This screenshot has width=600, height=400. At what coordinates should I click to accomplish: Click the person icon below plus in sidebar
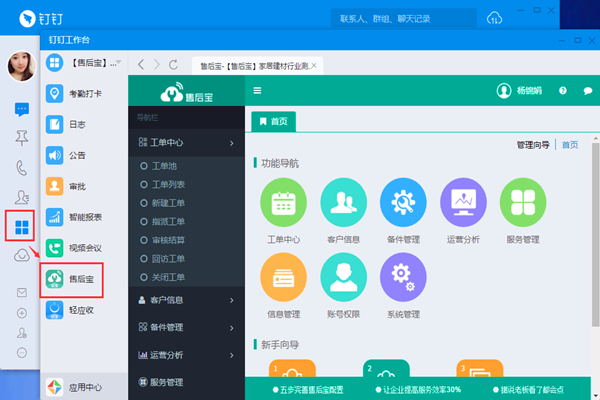[22, 333]
